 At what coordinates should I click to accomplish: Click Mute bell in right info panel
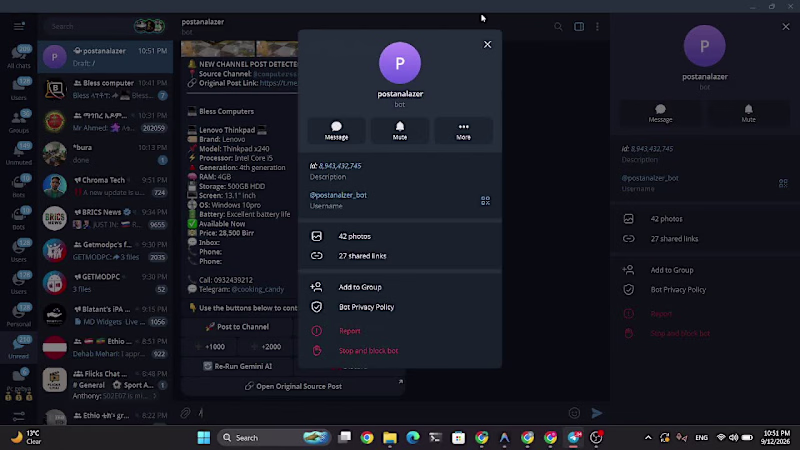[748, 113]
